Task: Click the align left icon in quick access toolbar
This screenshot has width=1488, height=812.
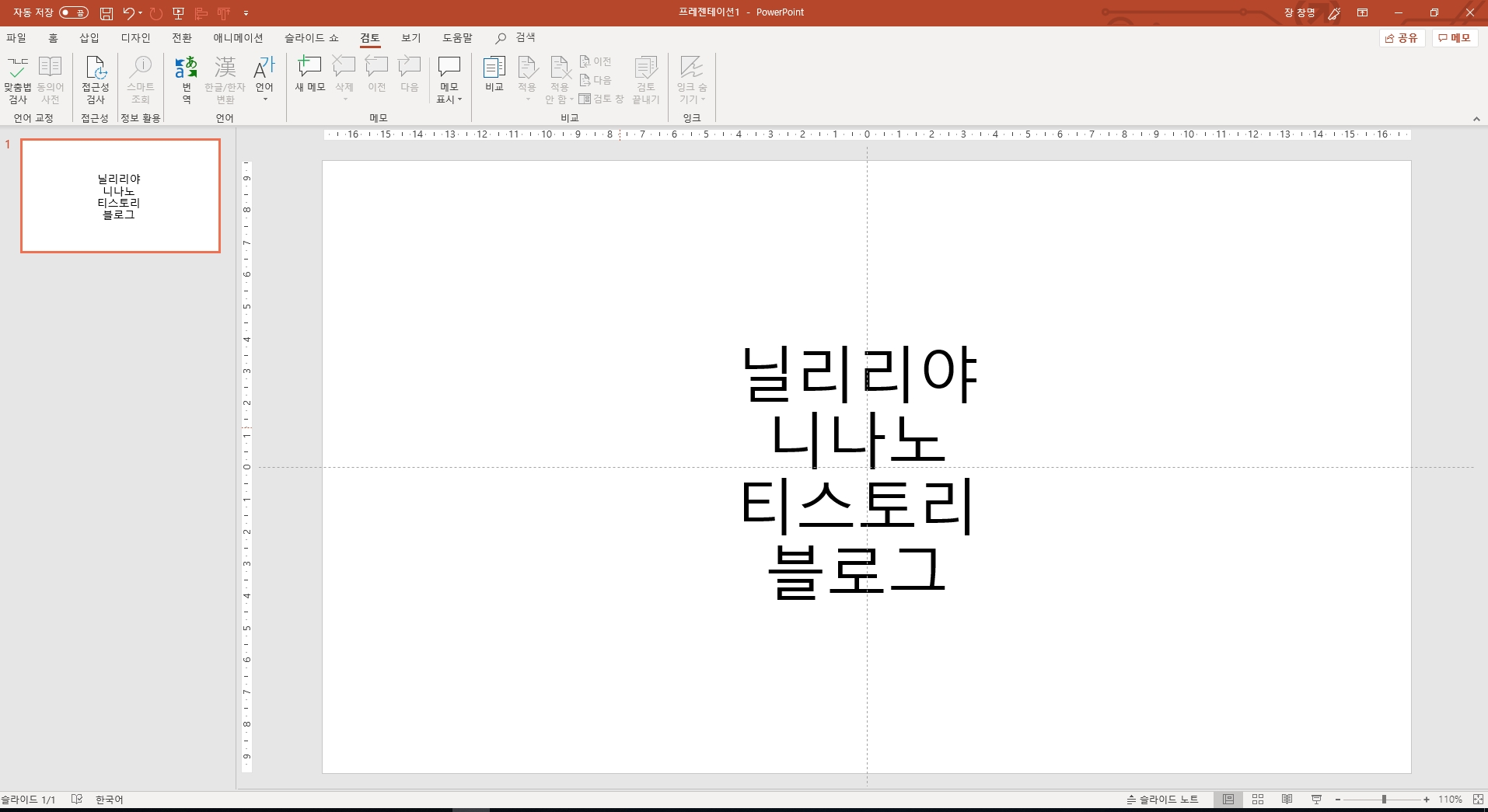Action: pyautogui.click(x=201, y=13)
